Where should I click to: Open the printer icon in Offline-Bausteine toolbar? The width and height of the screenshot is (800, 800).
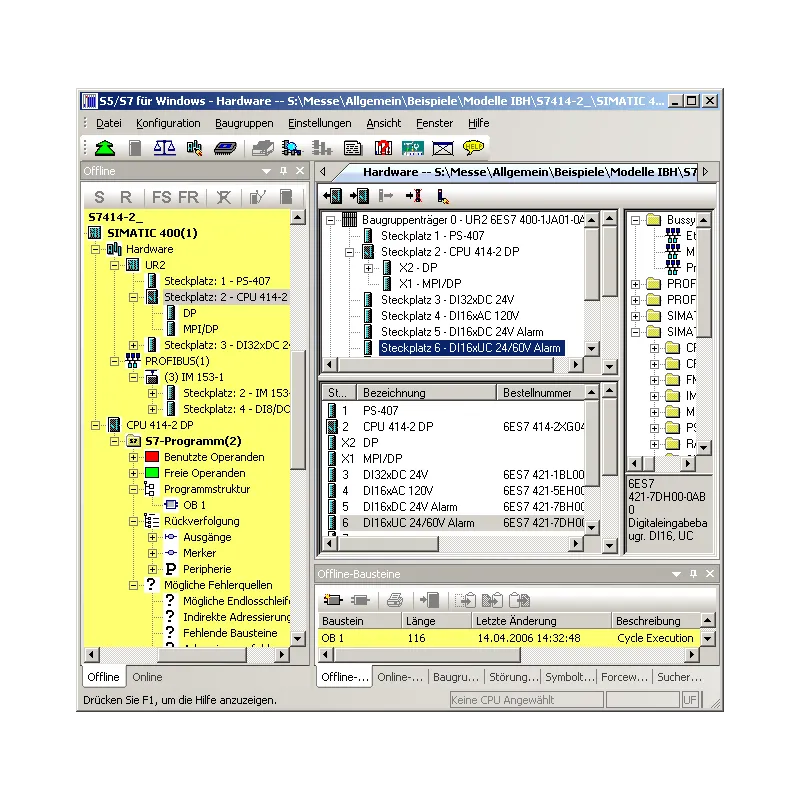pos(394,600)
